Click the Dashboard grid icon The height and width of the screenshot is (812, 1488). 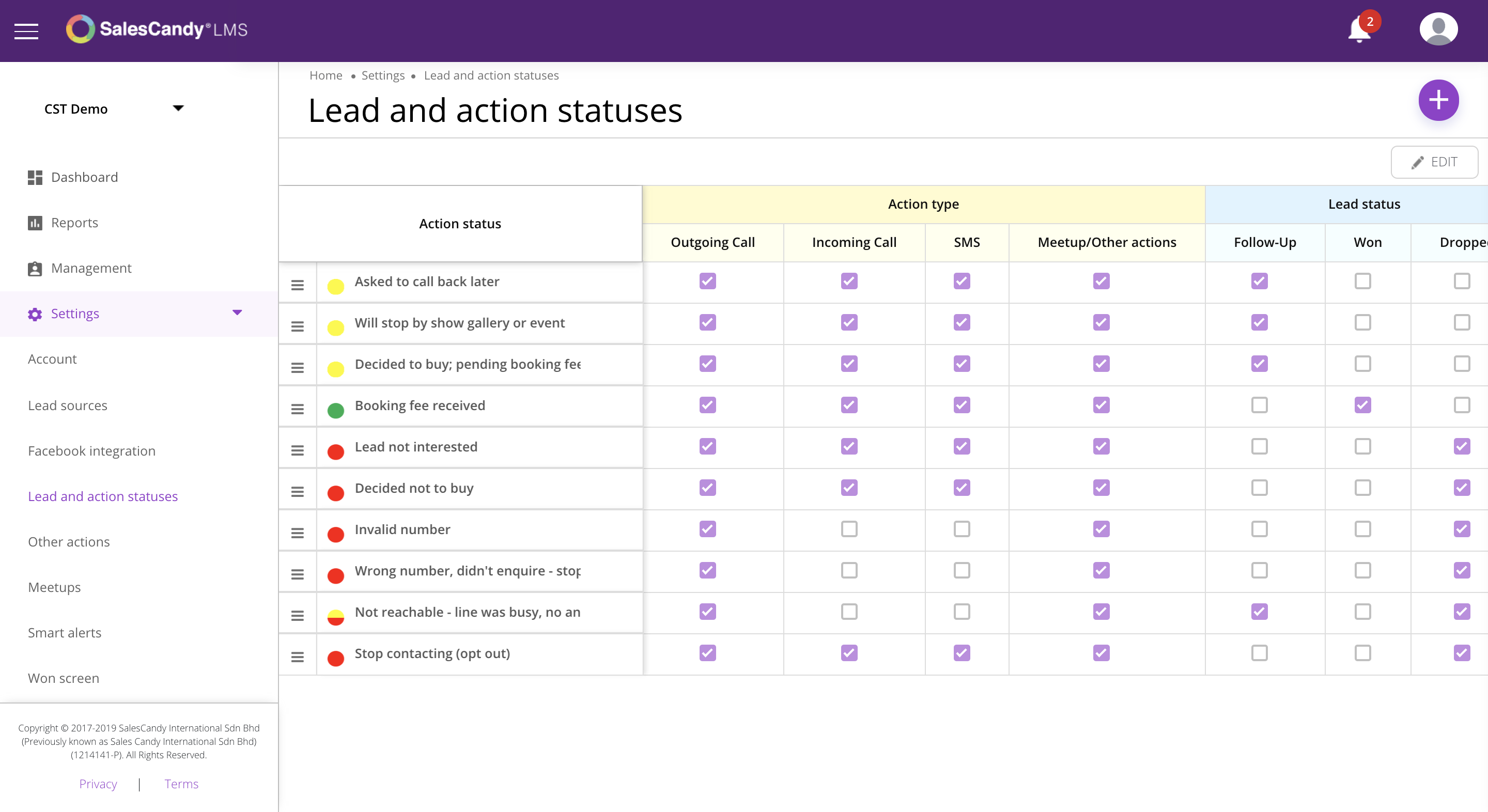pyautogui.click(x=35, y=177)
